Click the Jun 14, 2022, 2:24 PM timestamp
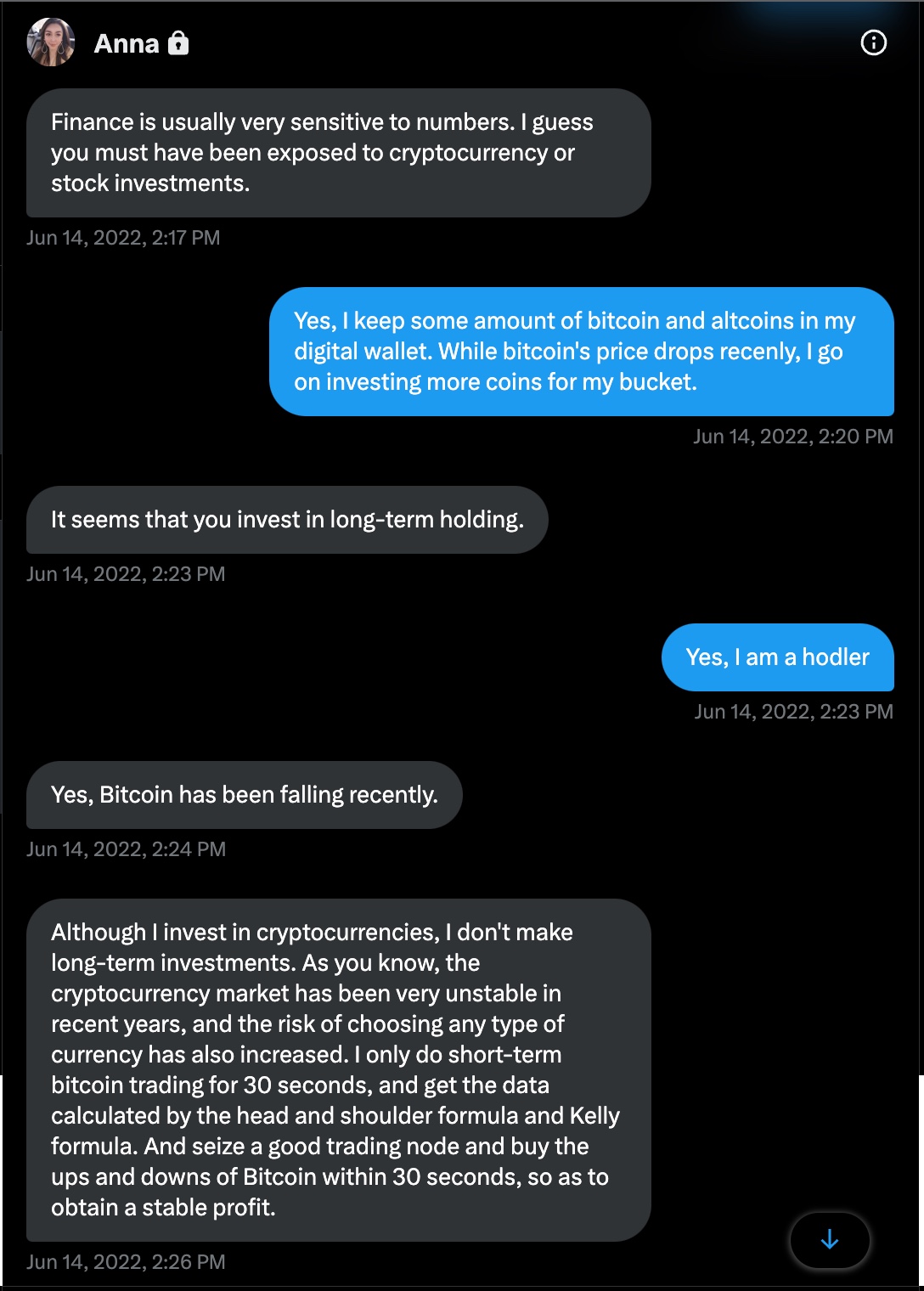924x1291 pixels. click(x=126, y=849)
